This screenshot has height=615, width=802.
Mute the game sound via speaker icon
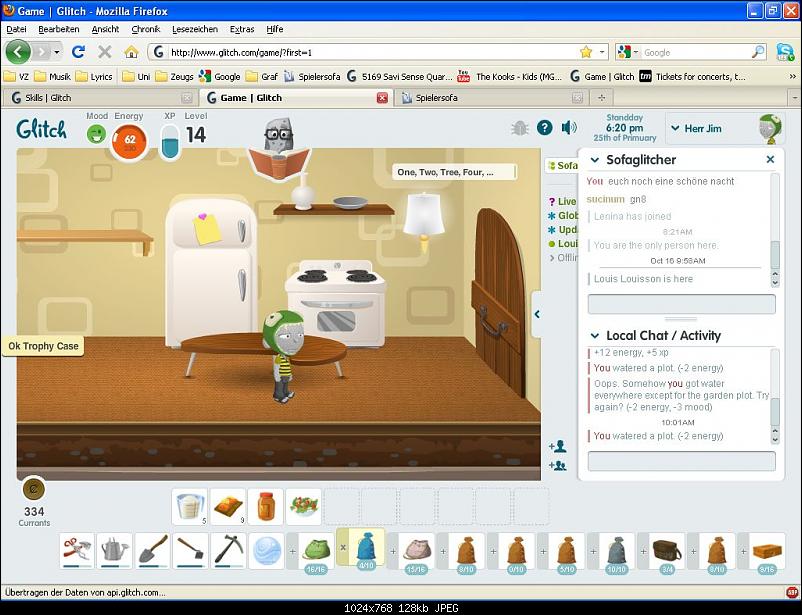click(569, 127)
